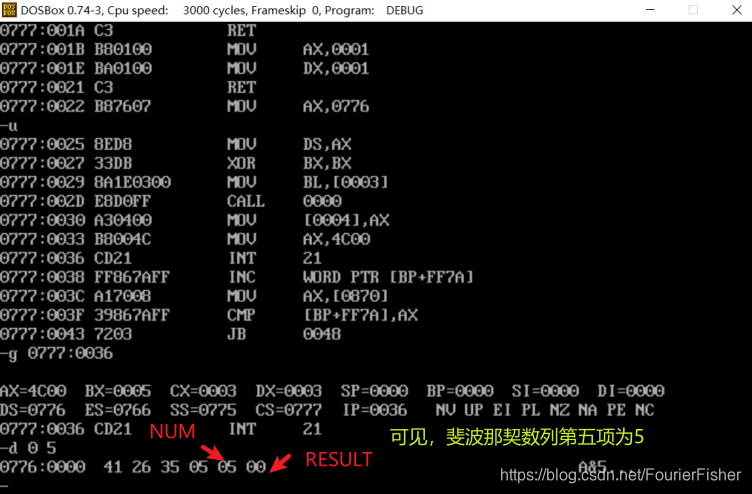This screenshot has width=752, height=494.
Task: Click byte 41 in the memory dump
Action: [113, 467]
